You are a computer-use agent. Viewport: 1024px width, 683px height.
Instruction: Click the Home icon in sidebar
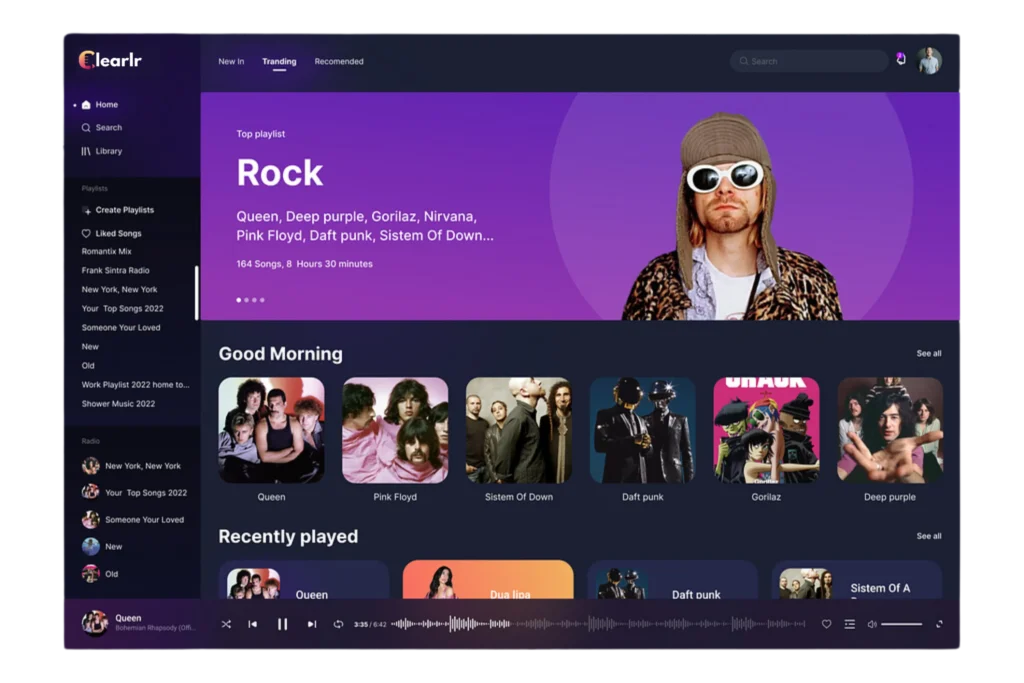click(x=86, y=105)
